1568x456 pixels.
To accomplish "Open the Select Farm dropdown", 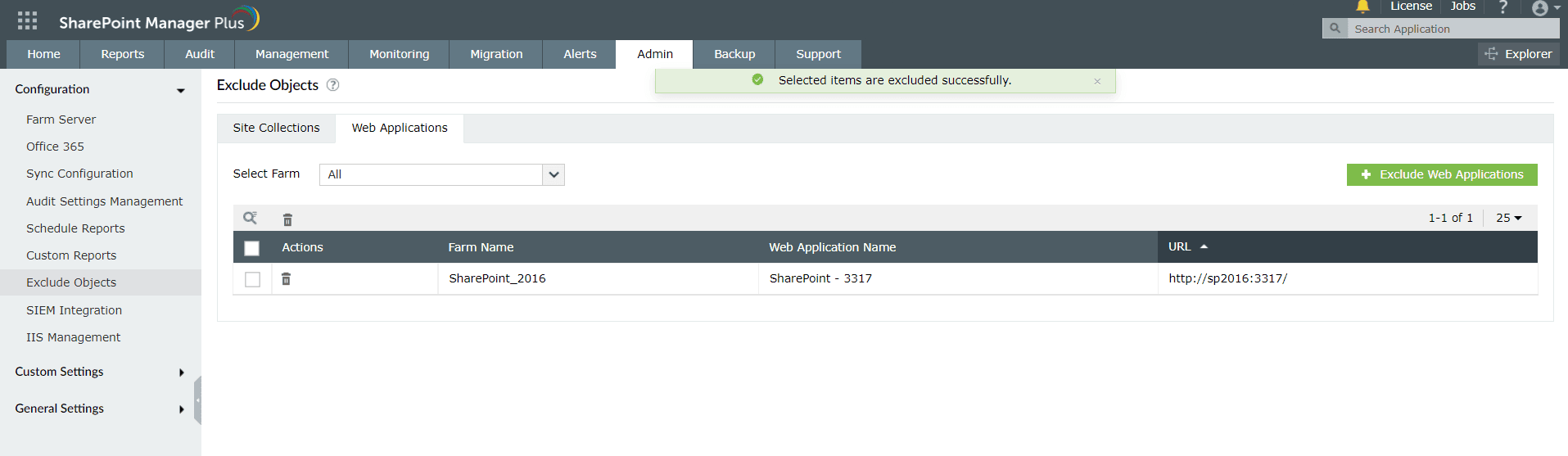I will [441, 174].
